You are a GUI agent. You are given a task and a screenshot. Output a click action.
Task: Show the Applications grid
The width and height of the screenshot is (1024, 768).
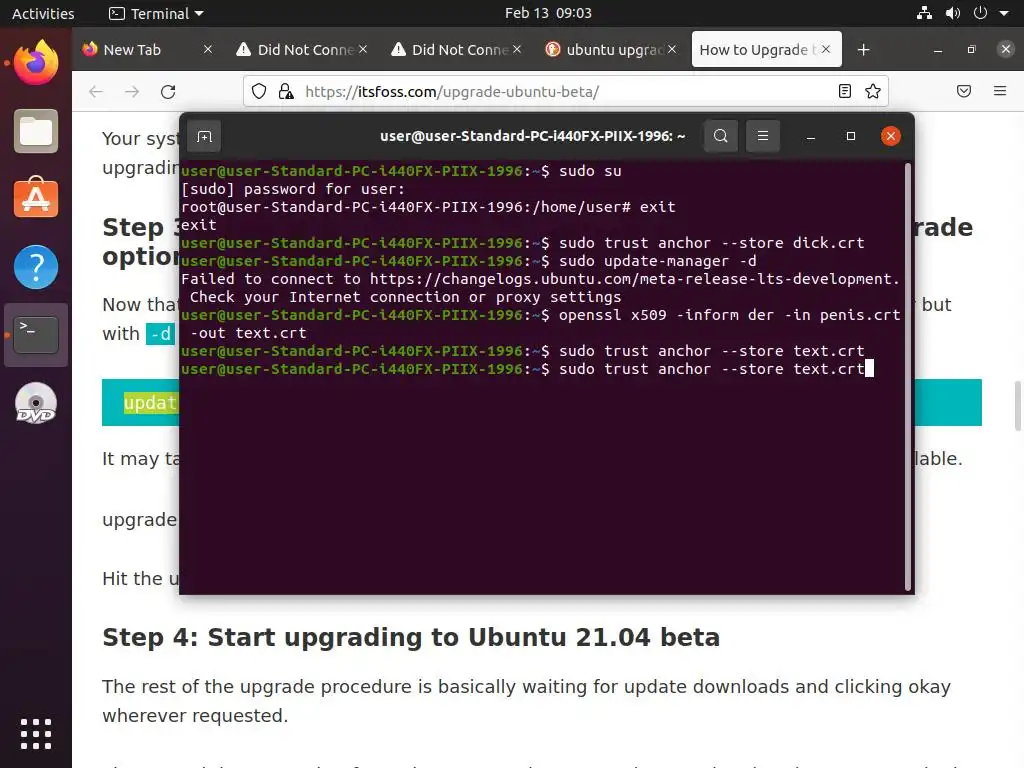[x=36, y=734]
